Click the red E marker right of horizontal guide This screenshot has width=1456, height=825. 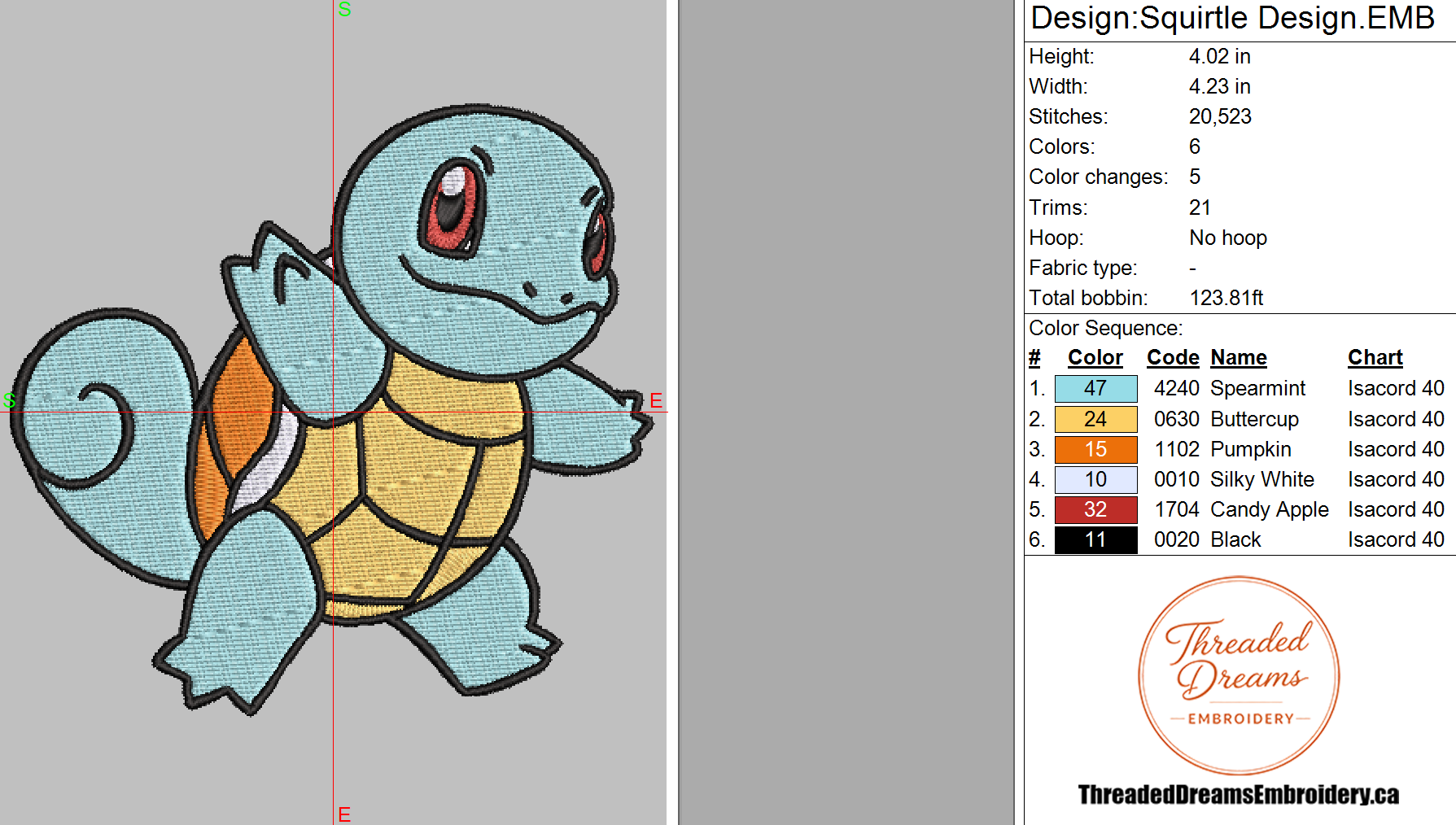pyautogui.click(x=656, y=400)
